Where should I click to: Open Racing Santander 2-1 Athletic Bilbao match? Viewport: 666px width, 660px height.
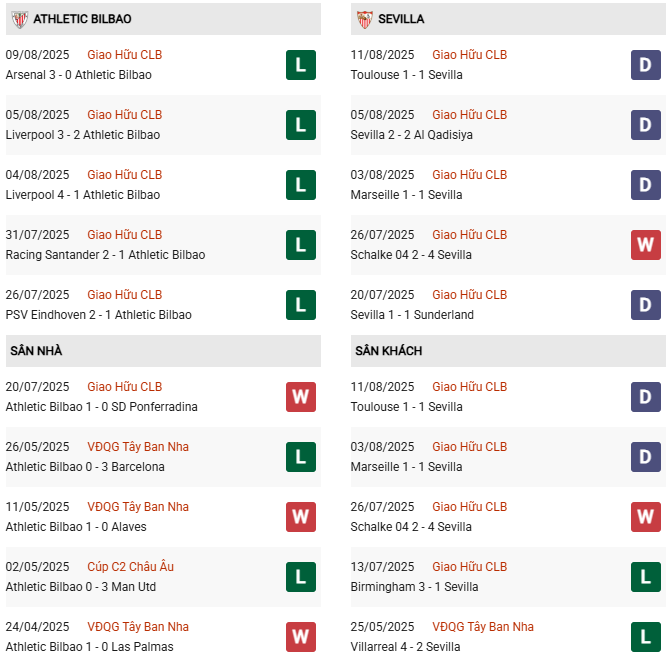coord(105,255)
